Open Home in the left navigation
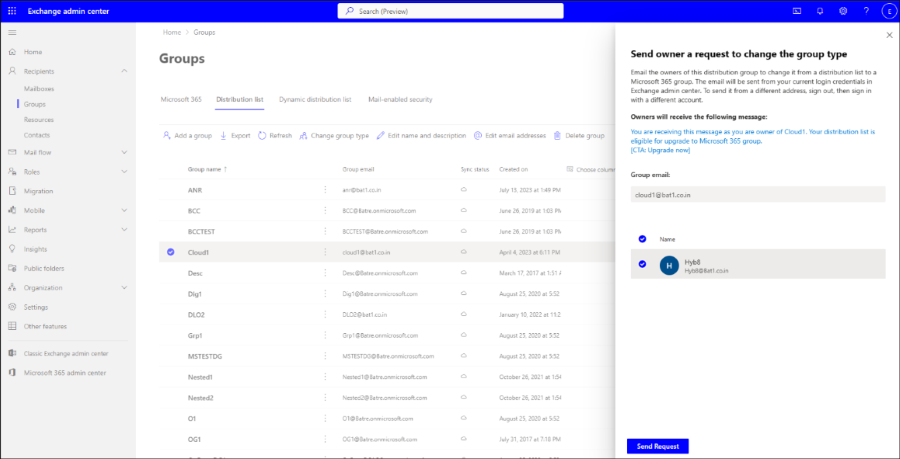This screenshot has height=459, width=900. (33, 52)
